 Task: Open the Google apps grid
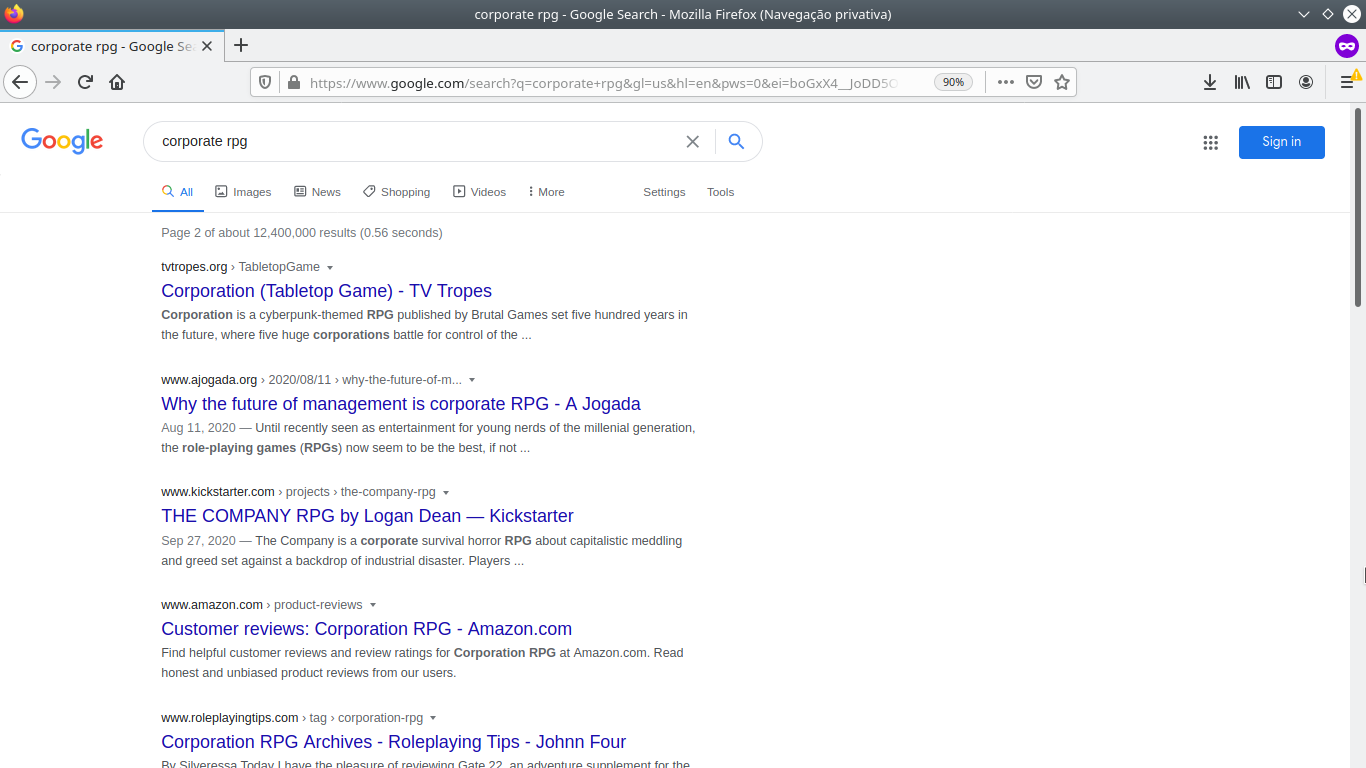point(1211,142)
